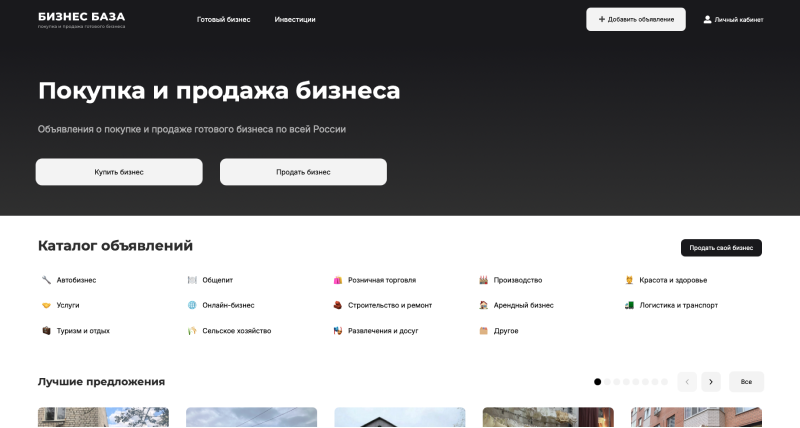Select the first carousel pagination dot
The width and height of the screenshot is (800, 428).
[598, 381]
